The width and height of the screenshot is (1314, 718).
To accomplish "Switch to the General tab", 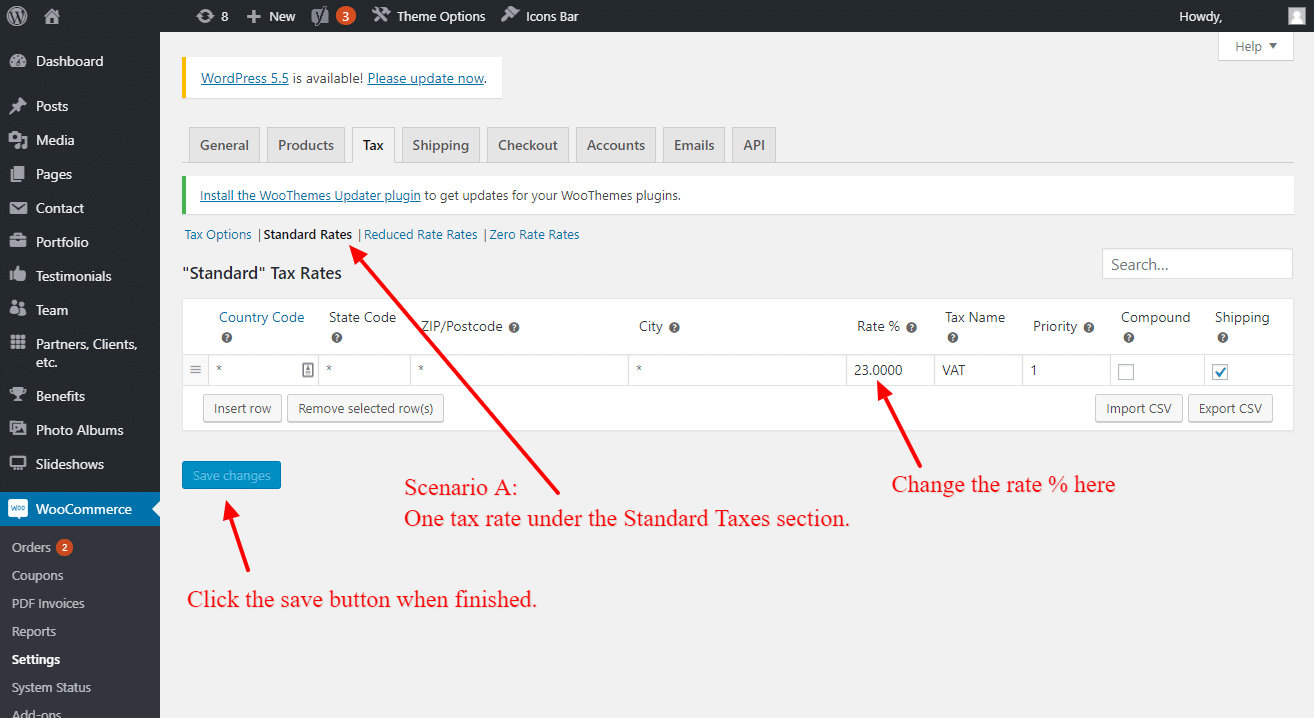I will (224, 145).
